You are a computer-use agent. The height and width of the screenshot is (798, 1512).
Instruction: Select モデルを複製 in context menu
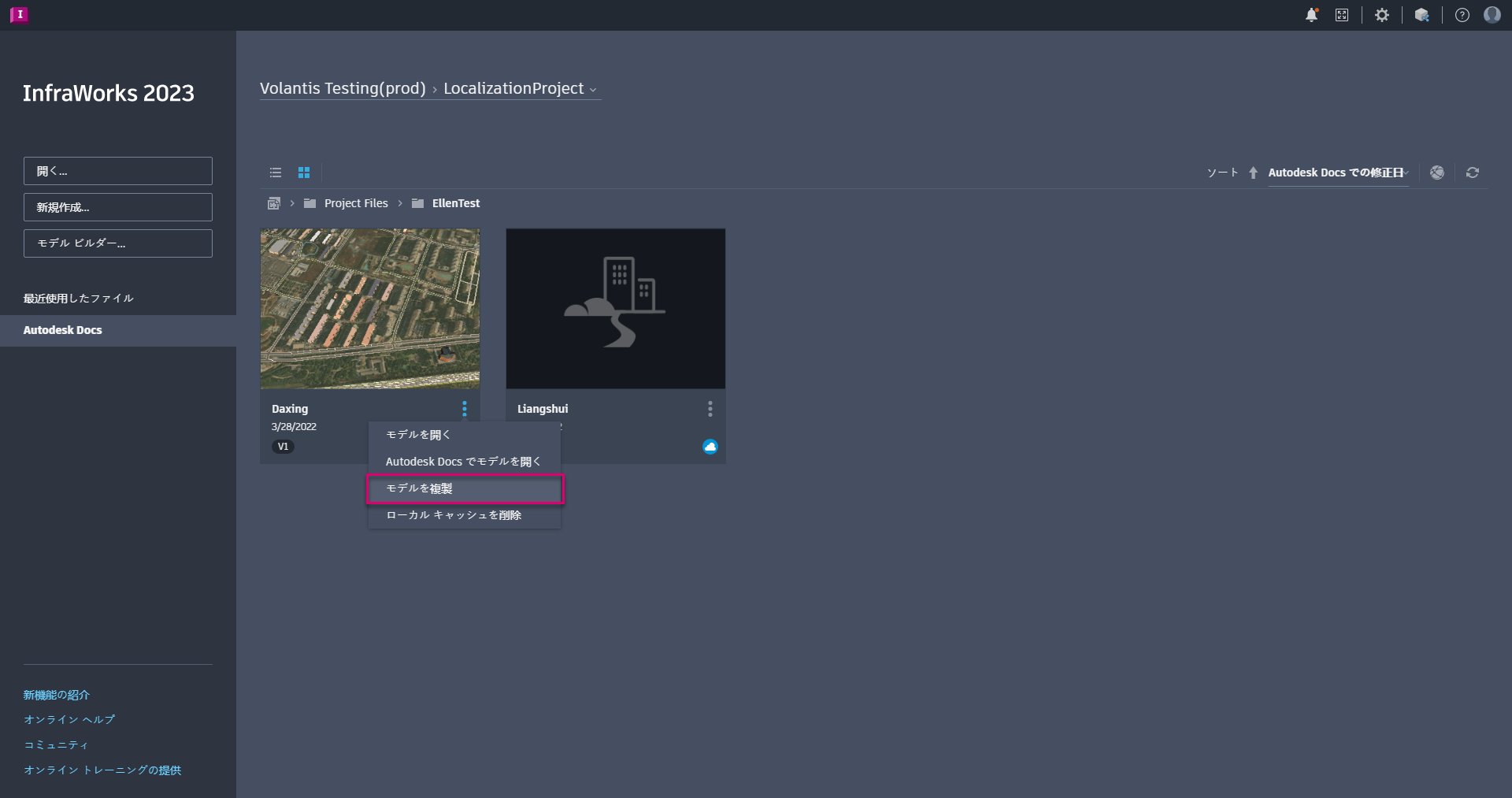[x=465, y=488]
